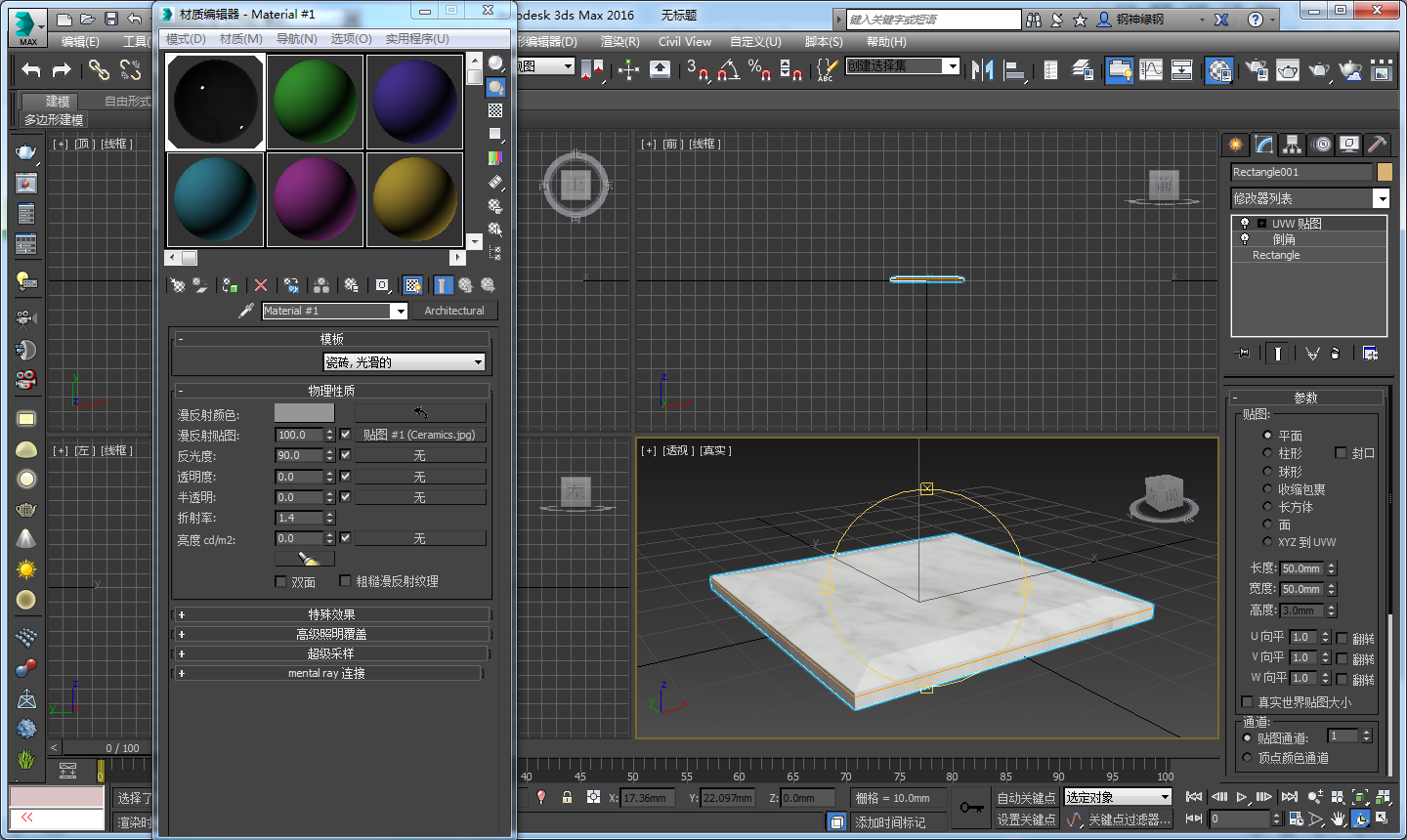
Task: Click Assign Material to Selection icon
Action: (231, 285)
